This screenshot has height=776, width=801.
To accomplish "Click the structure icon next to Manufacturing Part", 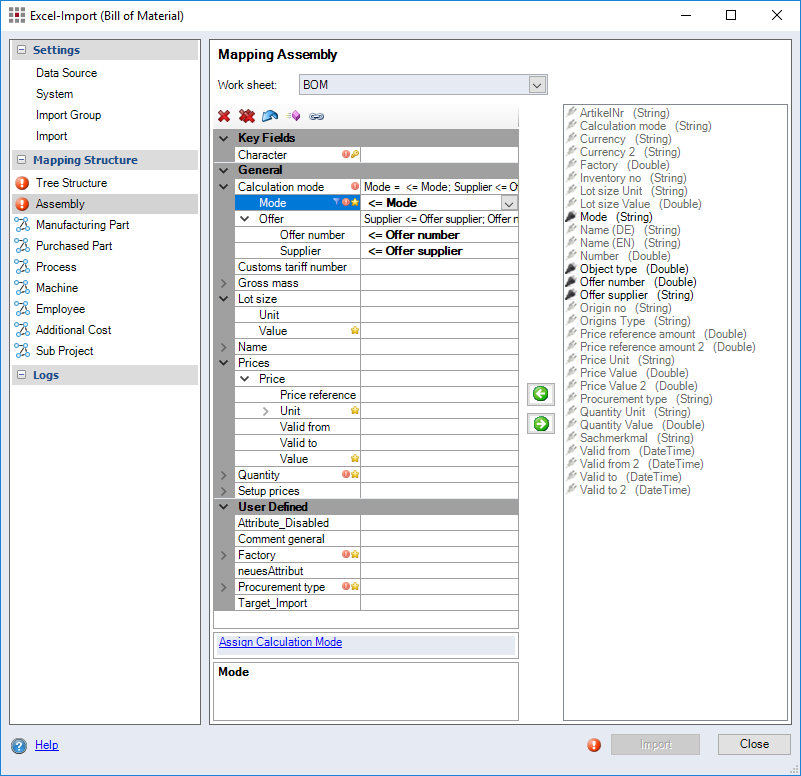I will (x=22, y=225).
